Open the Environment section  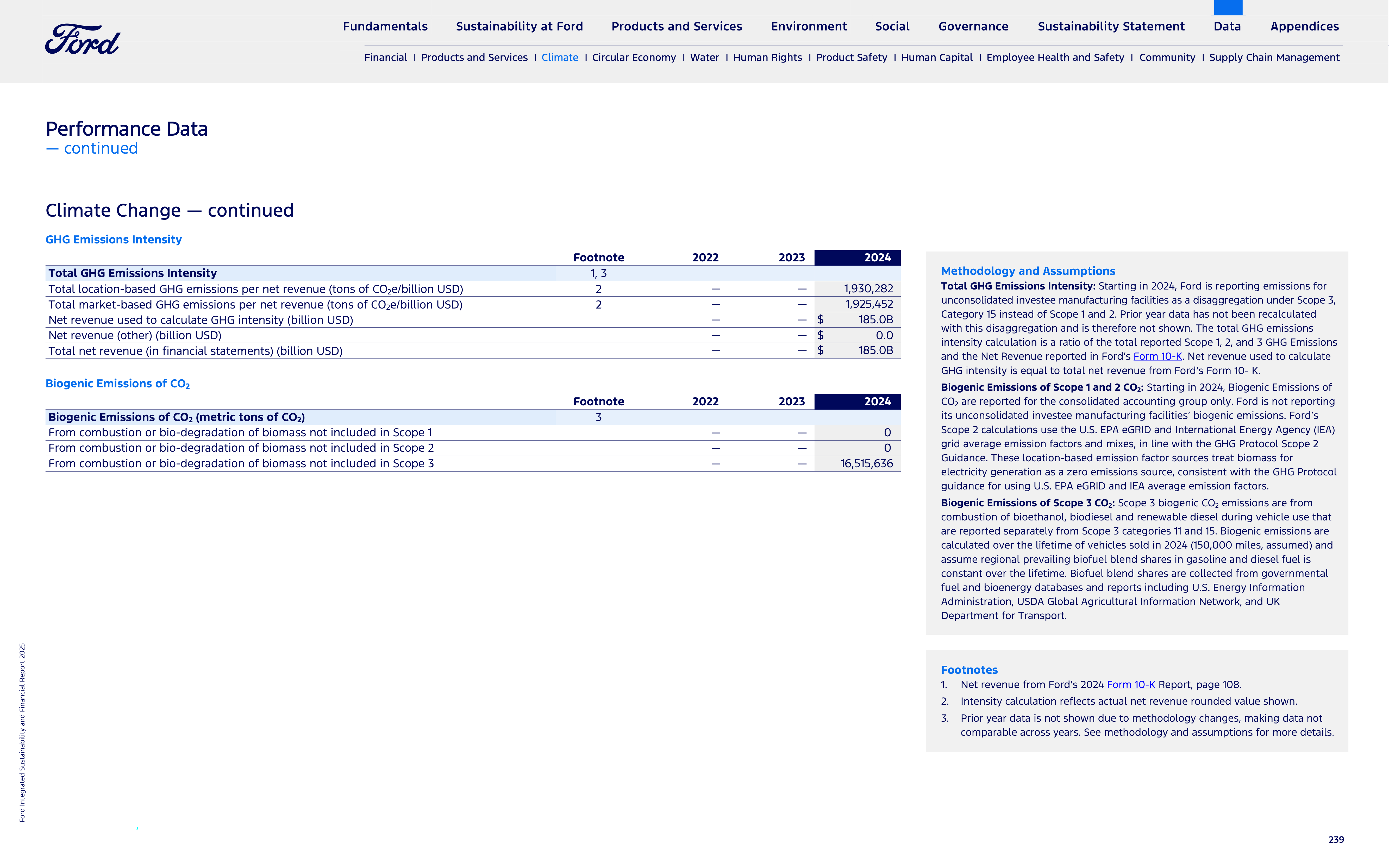pyautogui.click(x=809, y=26)
